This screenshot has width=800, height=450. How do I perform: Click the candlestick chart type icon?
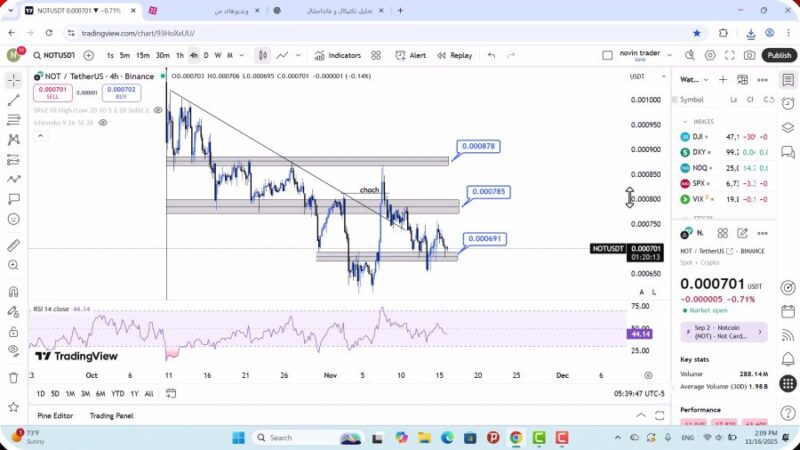[262, 55]
